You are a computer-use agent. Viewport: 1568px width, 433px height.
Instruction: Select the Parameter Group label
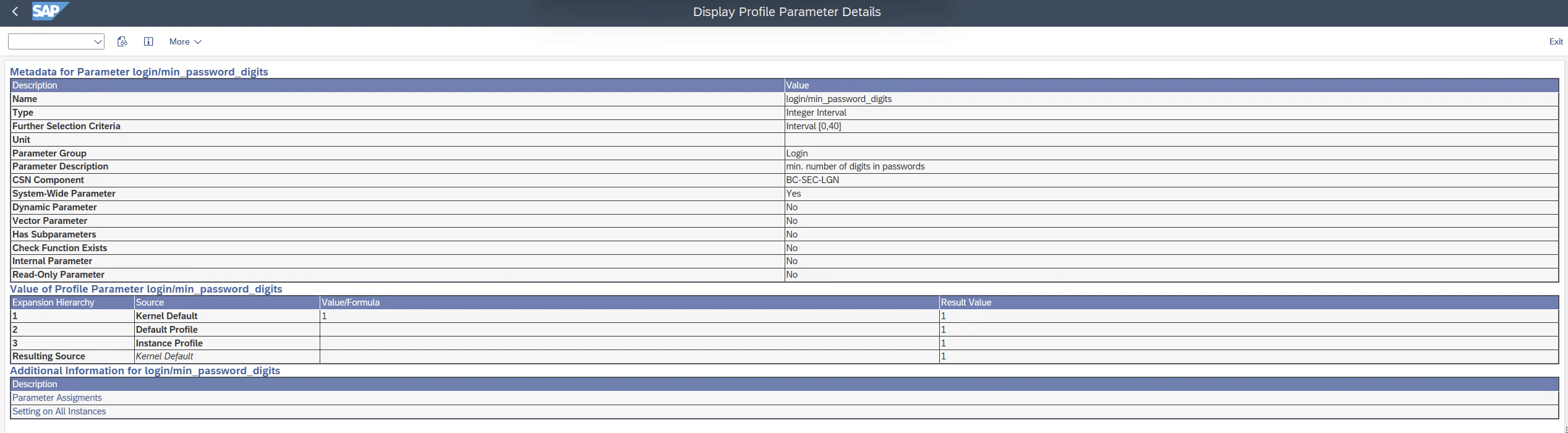[x=49, y=153]
